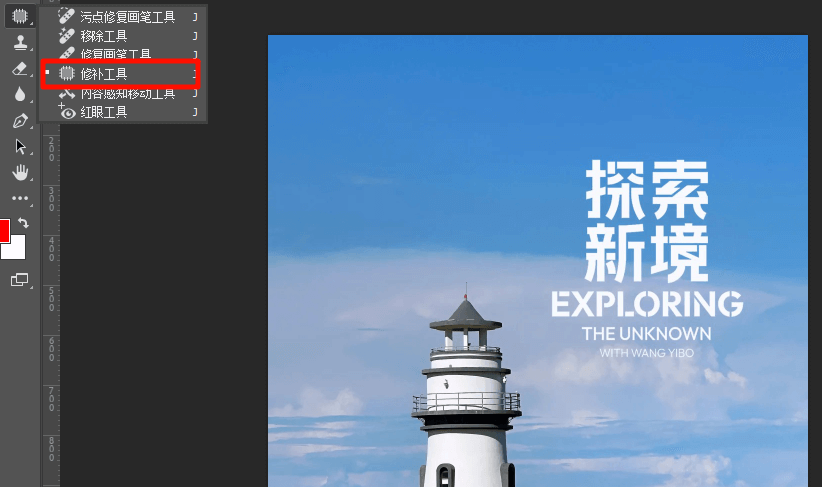
Task: Click the vertical ruler at 500 mark
Action: click(51, 299)
